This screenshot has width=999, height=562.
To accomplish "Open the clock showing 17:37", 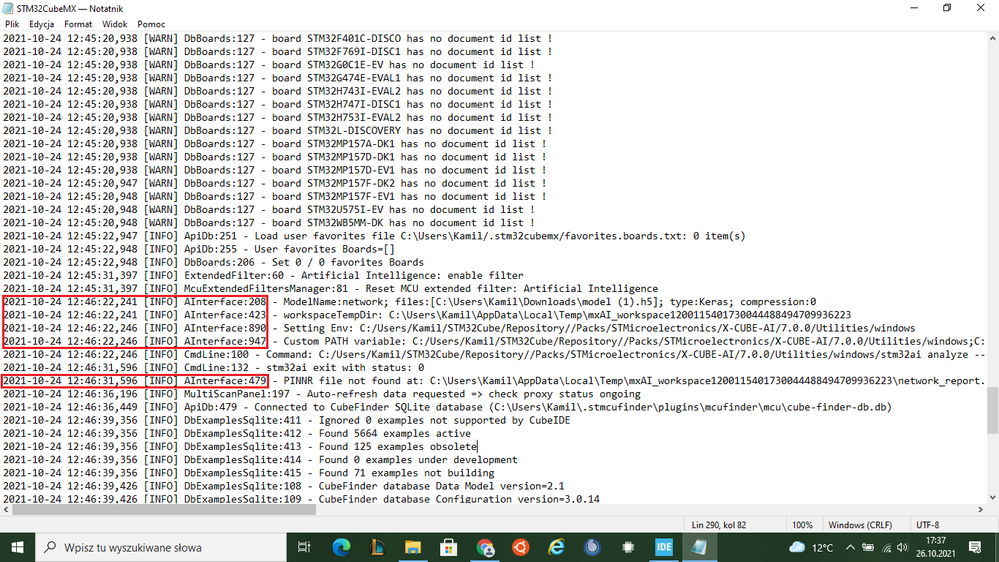I will pos(936,547).
